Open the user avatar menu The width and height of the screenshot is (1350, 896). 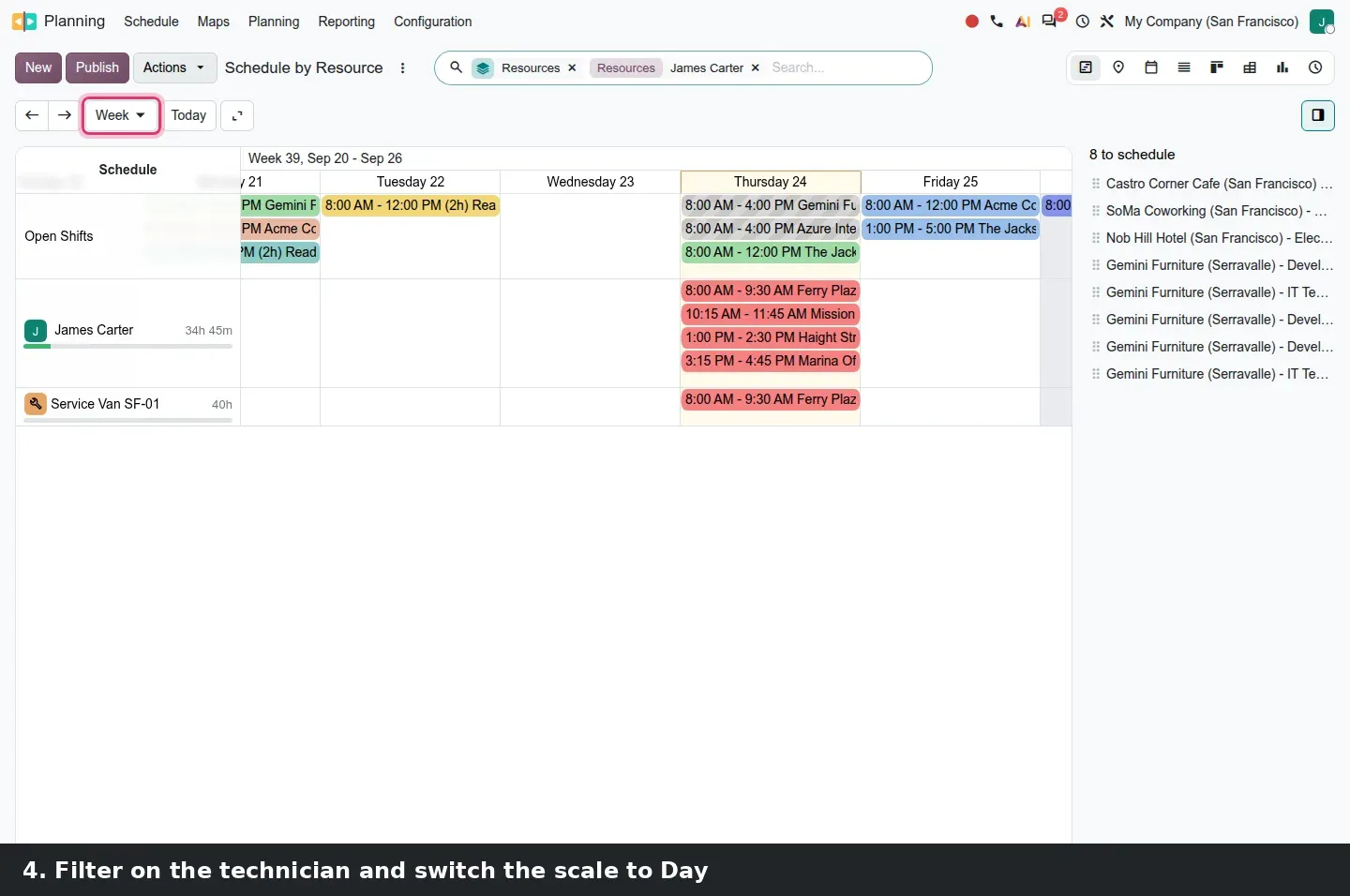(x=1322, y=22)
